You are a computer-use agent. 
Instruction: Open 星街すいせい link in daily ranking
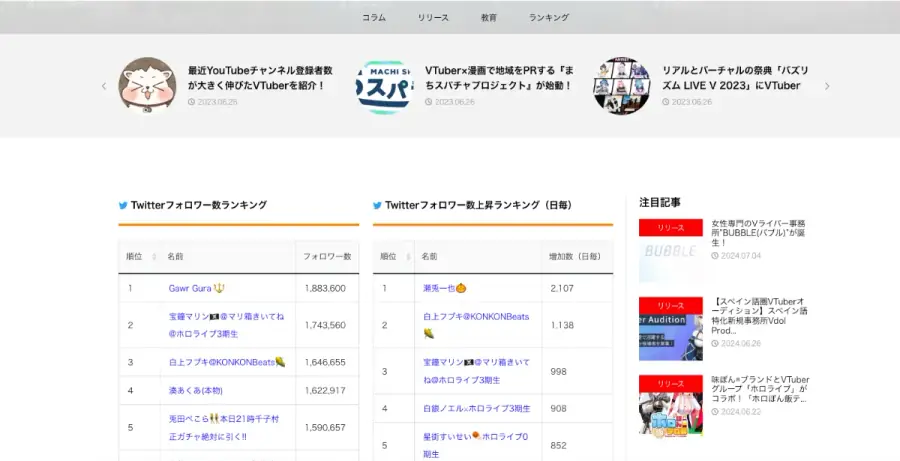coord(475,445)
